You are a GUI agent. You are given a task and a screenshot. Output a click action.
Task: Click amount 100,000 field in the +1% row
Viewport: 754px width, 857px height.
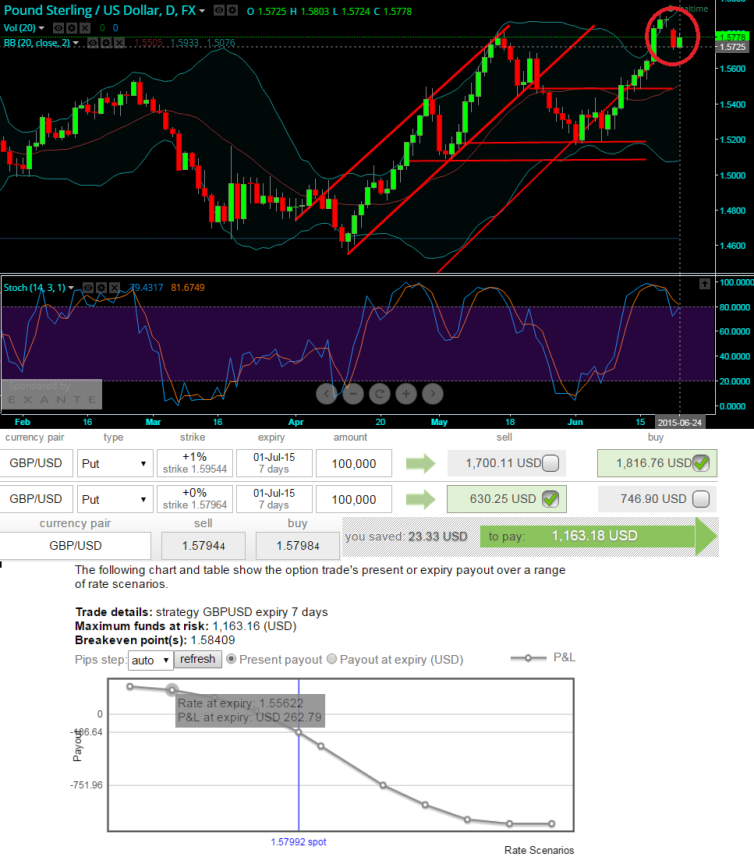[x=354, y=463]
